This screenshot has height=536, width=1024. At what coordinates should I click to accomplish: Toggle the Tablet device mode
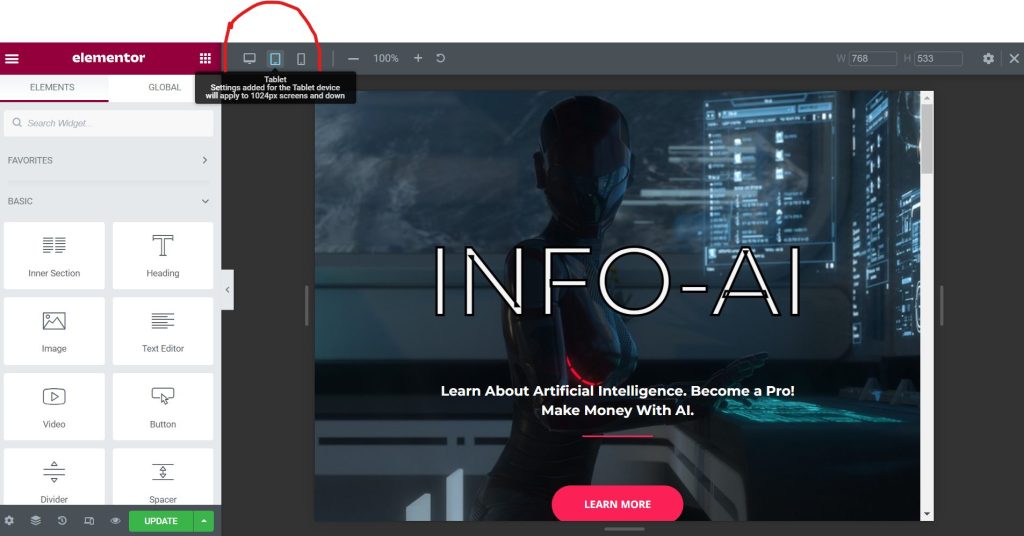pos(275,59)
